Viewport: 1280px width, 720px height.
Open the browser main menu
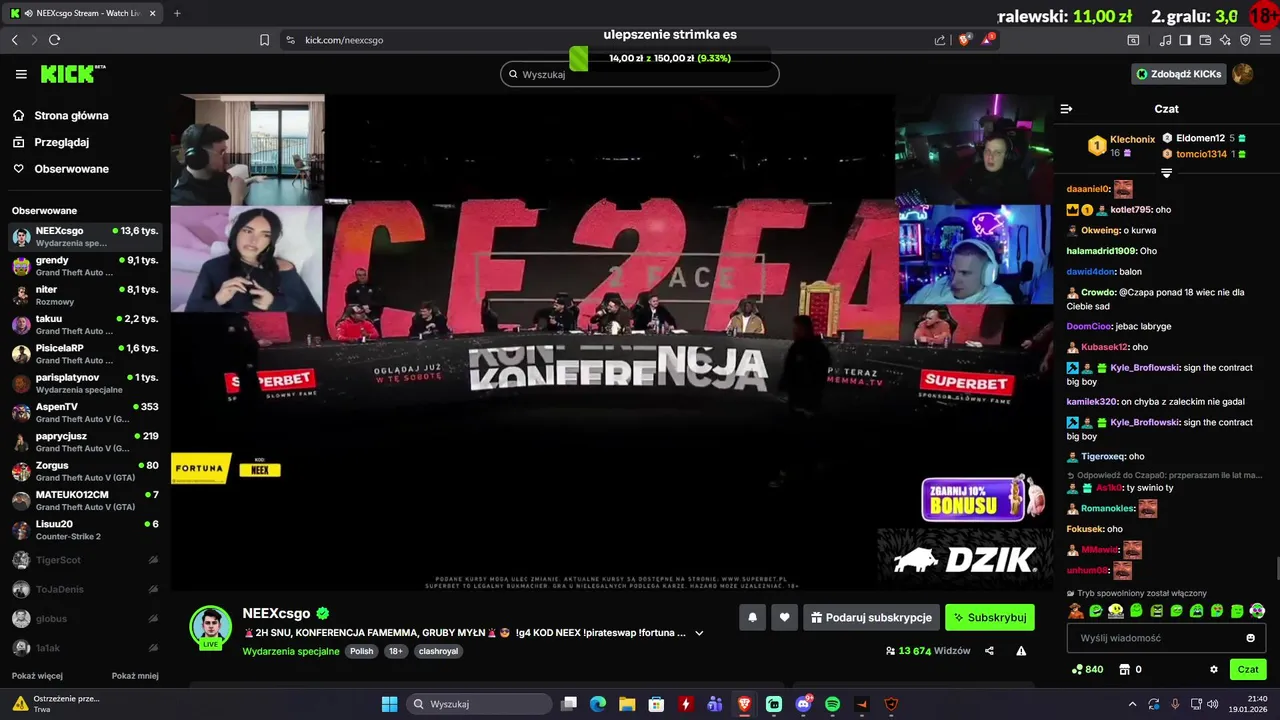[1266, 40]
